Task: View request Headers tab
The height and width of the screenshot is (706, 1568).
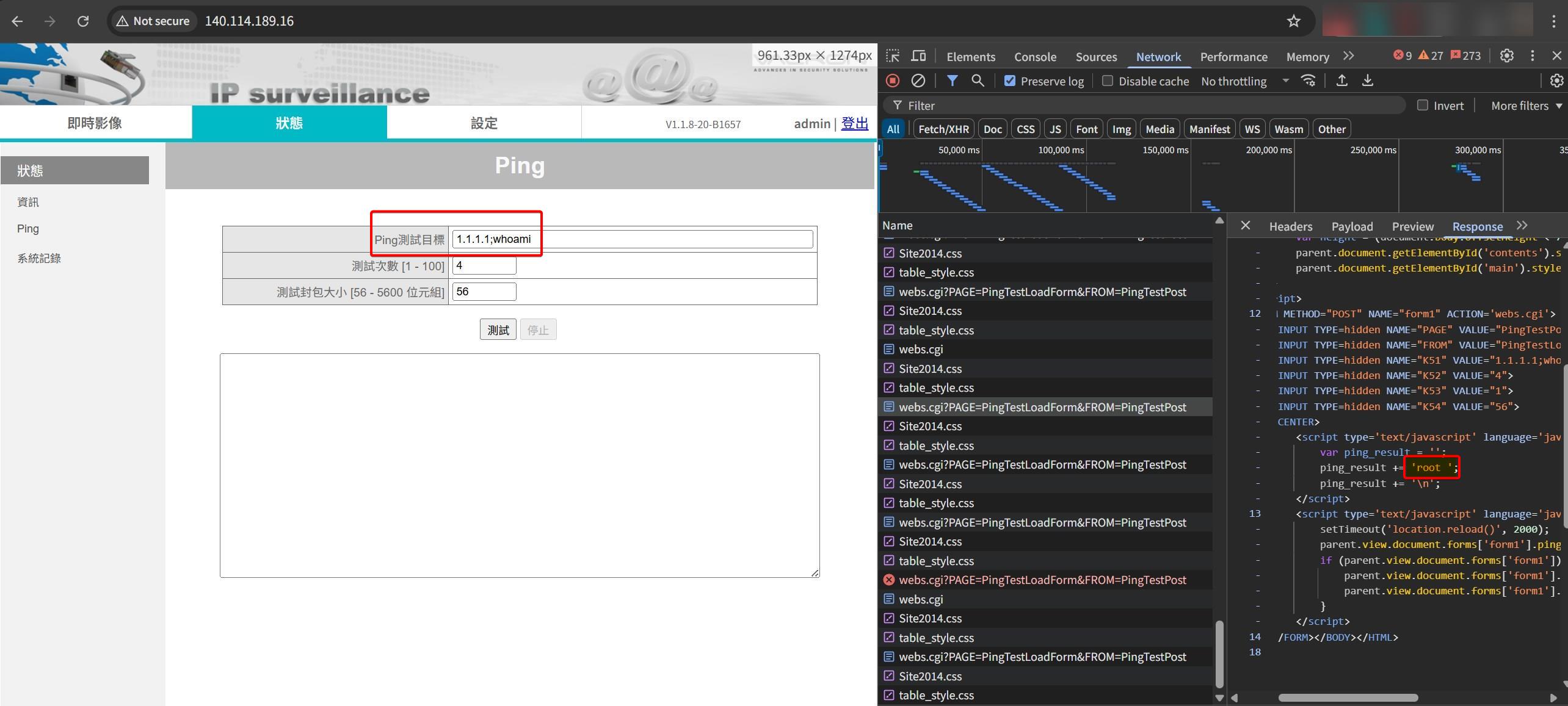Action: click(1290, 226)
